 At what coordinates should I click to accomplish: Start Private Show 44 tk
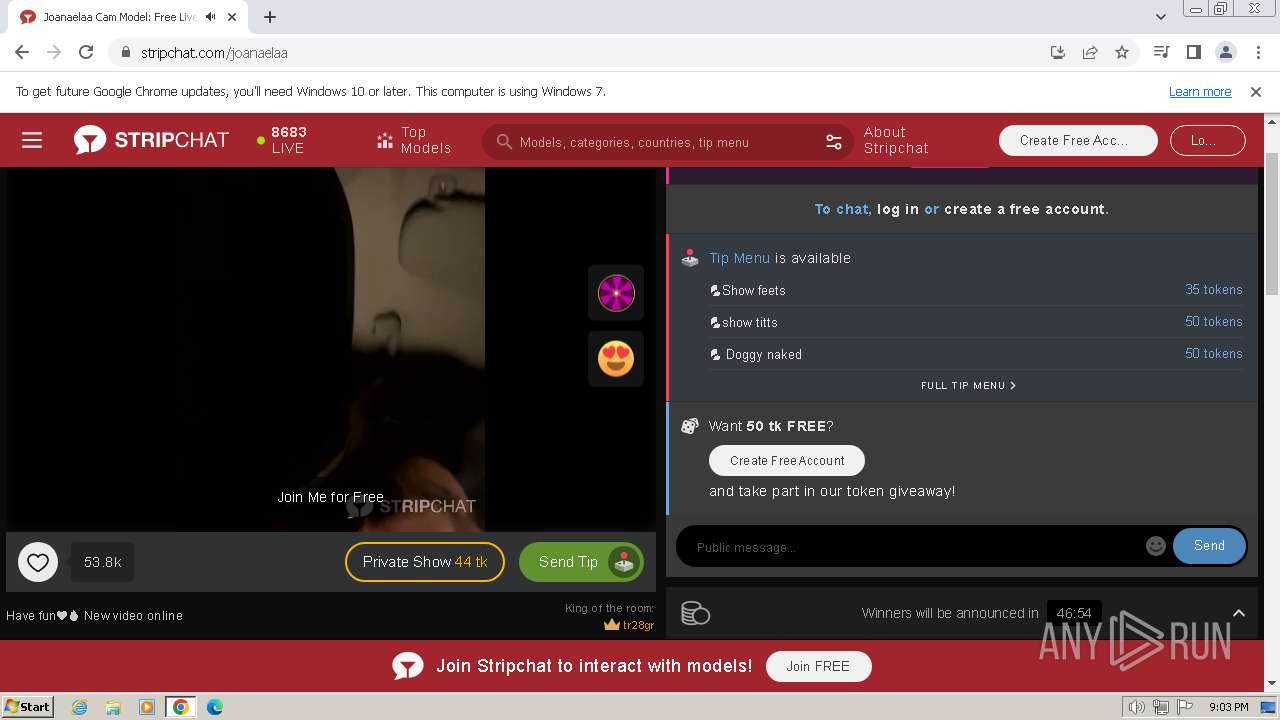(425, 562)
